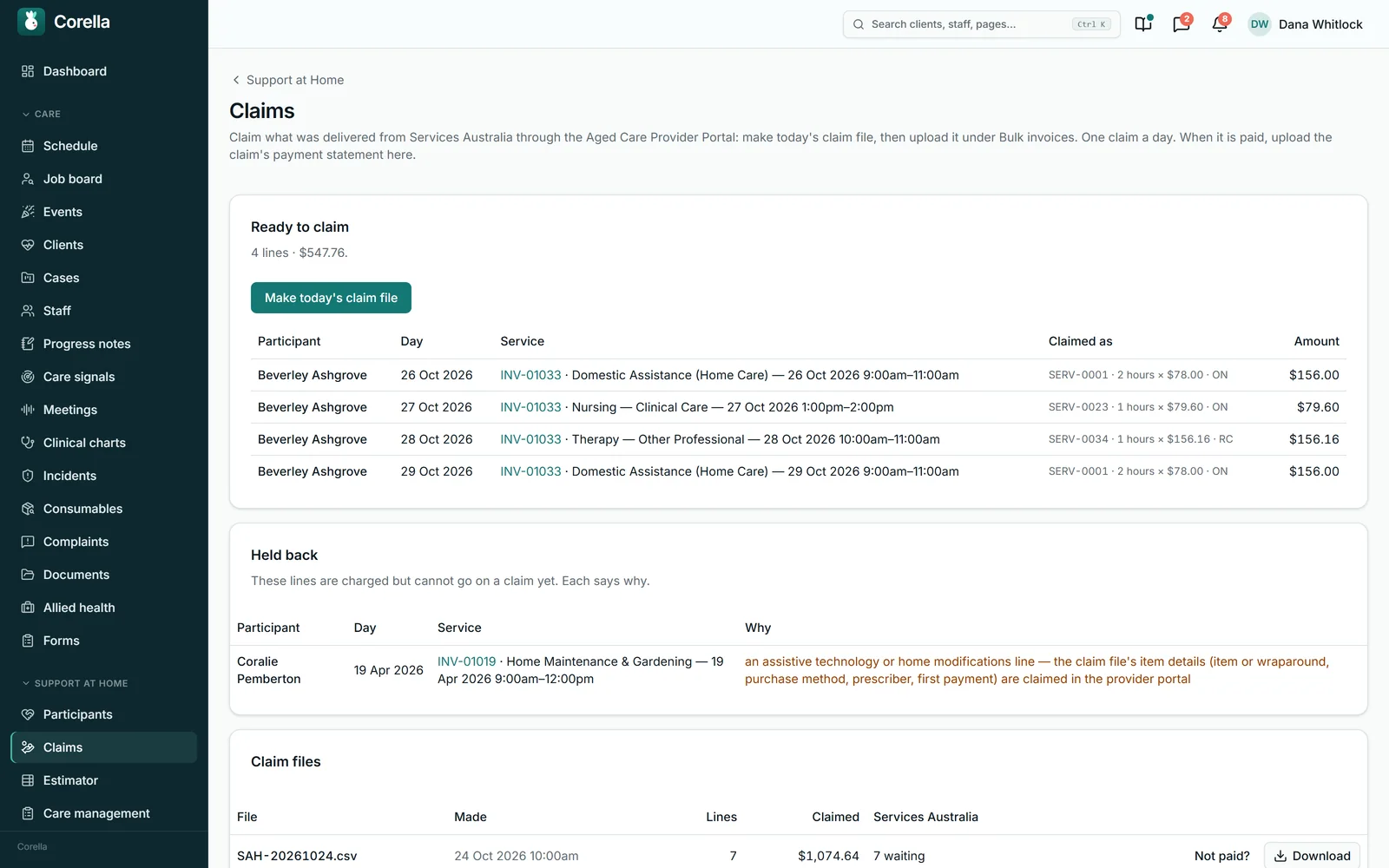Click the Corella logo icon

point(31,22)
